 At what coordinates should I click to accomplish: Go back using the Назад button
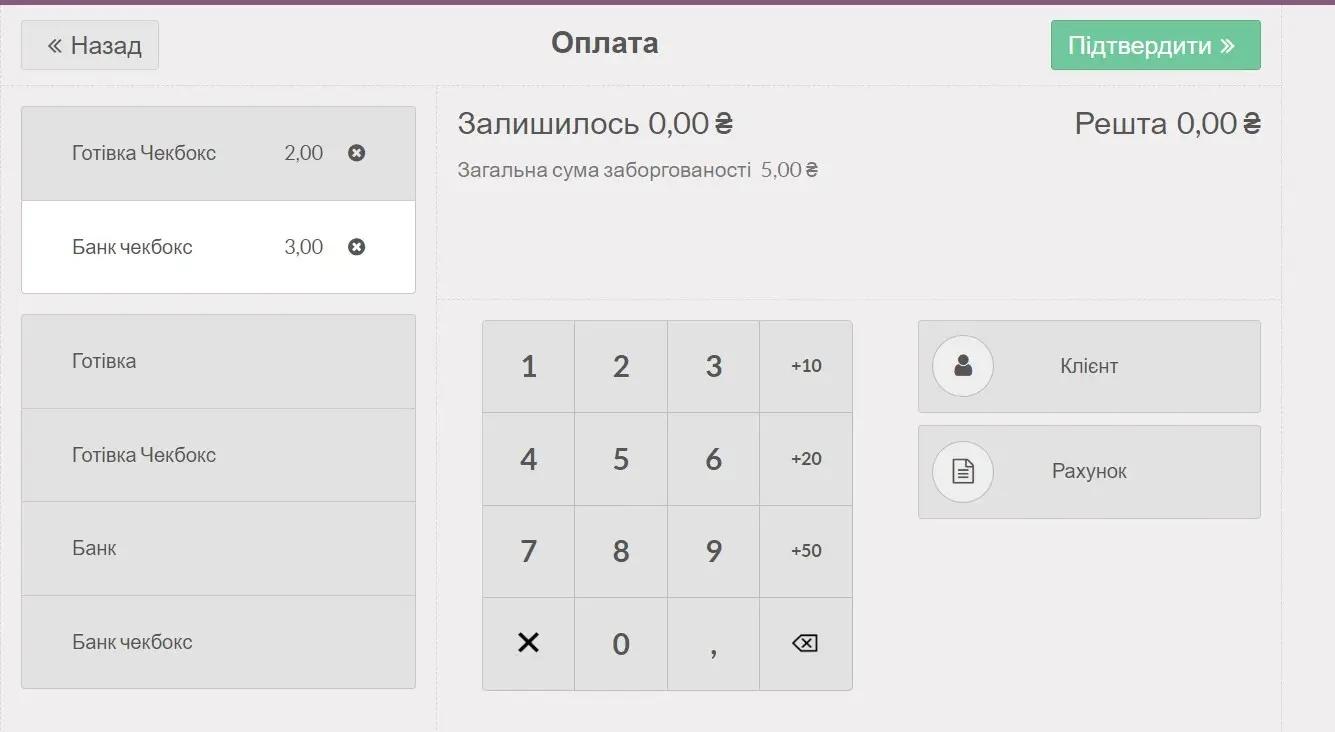tap(90, 45)
